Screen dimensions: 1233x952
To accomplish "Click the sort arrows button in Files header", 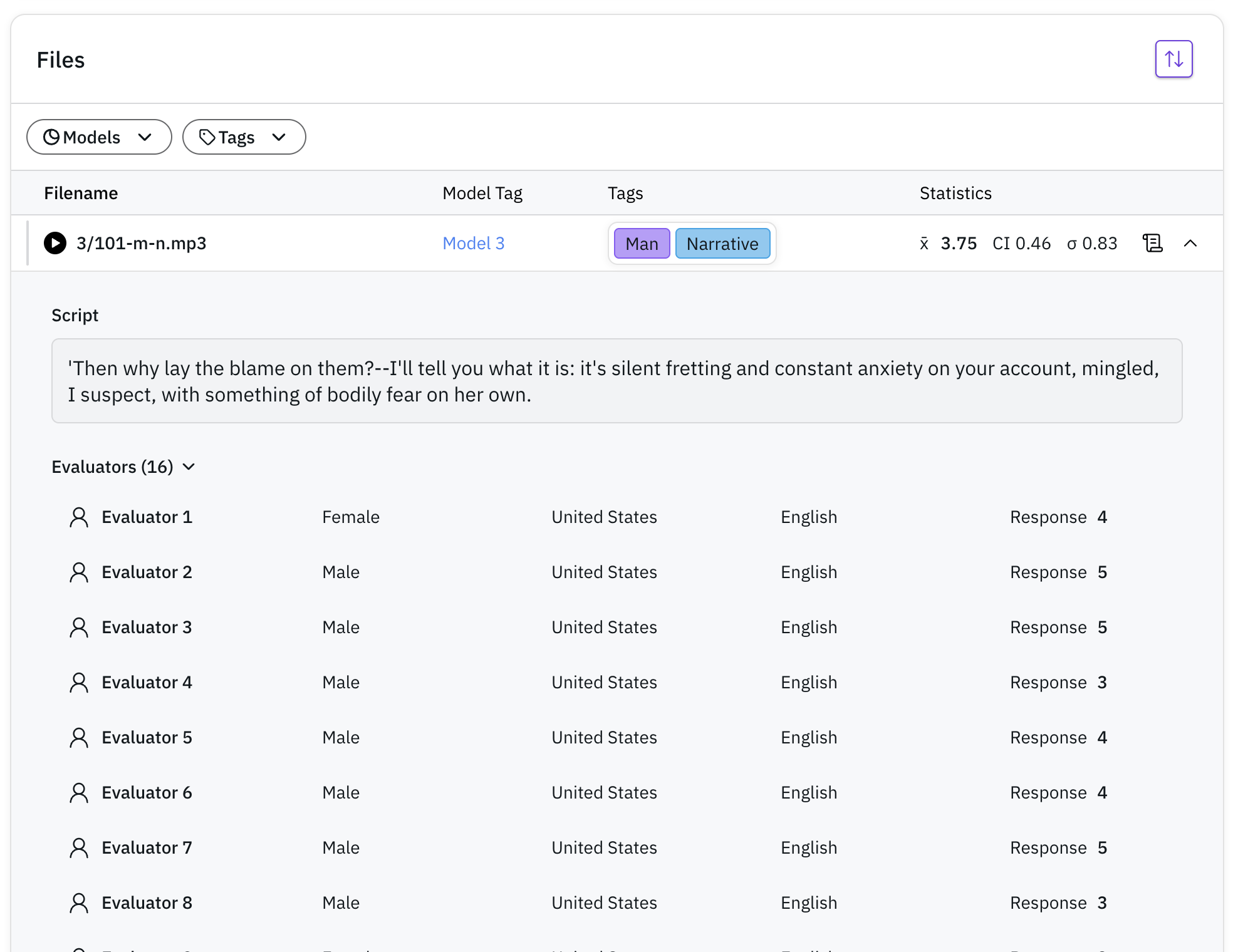I will (1173, 59).
